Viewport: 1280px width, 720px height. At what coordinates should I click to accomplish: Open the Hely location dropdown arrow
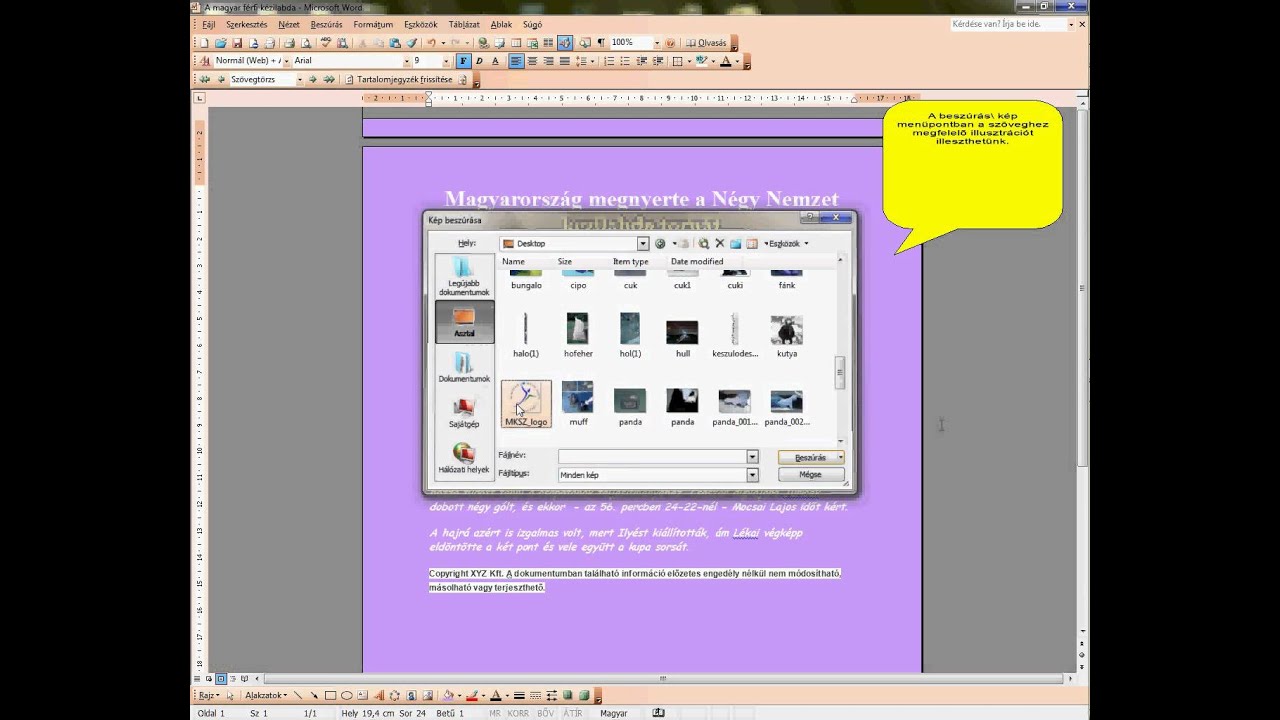point(643,243)
